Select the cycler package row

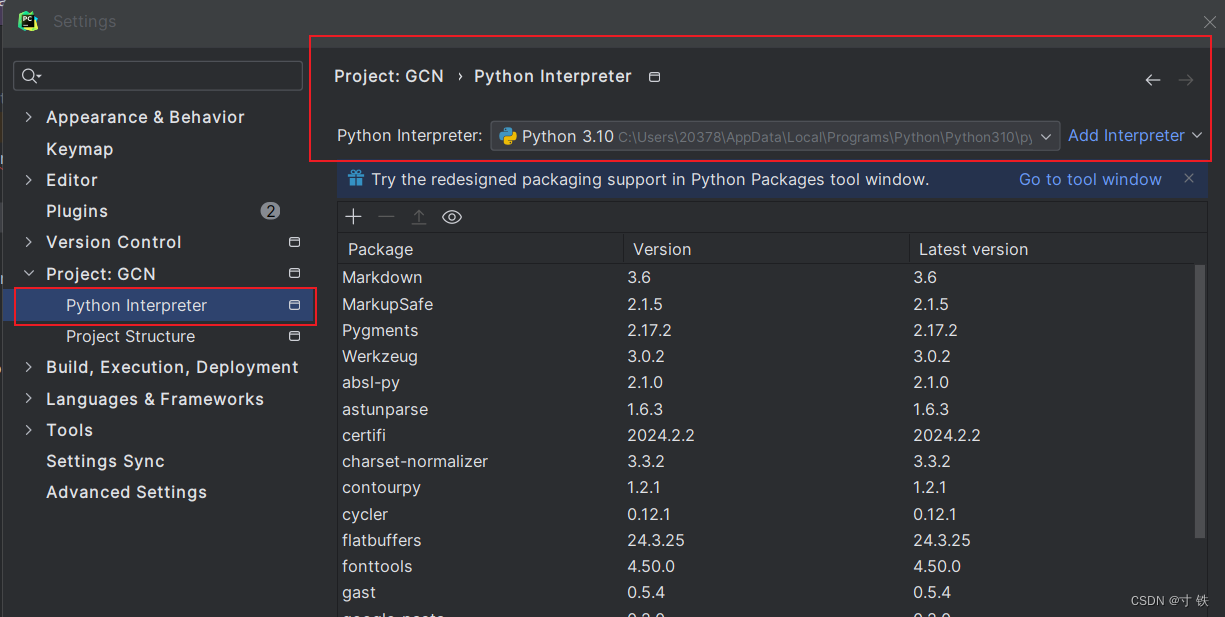tap(766, 514)
